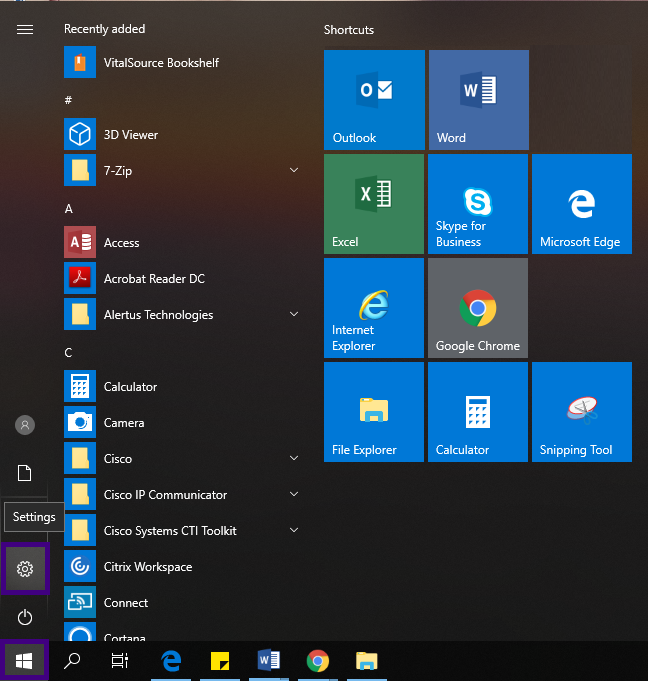Expand the Cisco IP Communicator chevron

tap(294, 494)
